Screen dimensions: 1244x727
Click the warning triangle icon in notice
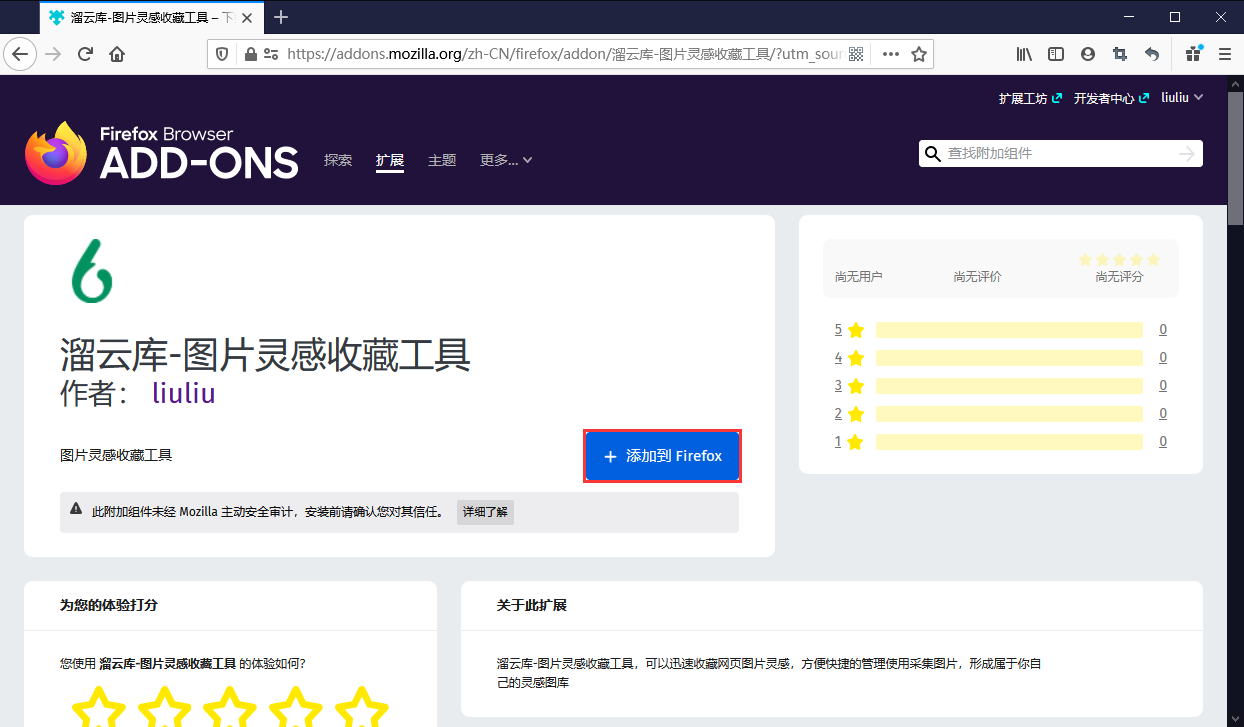76,509
